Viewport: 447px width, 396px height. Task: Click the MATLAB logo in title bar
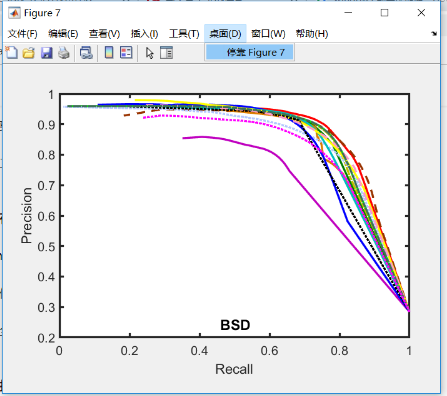point(14,13)
